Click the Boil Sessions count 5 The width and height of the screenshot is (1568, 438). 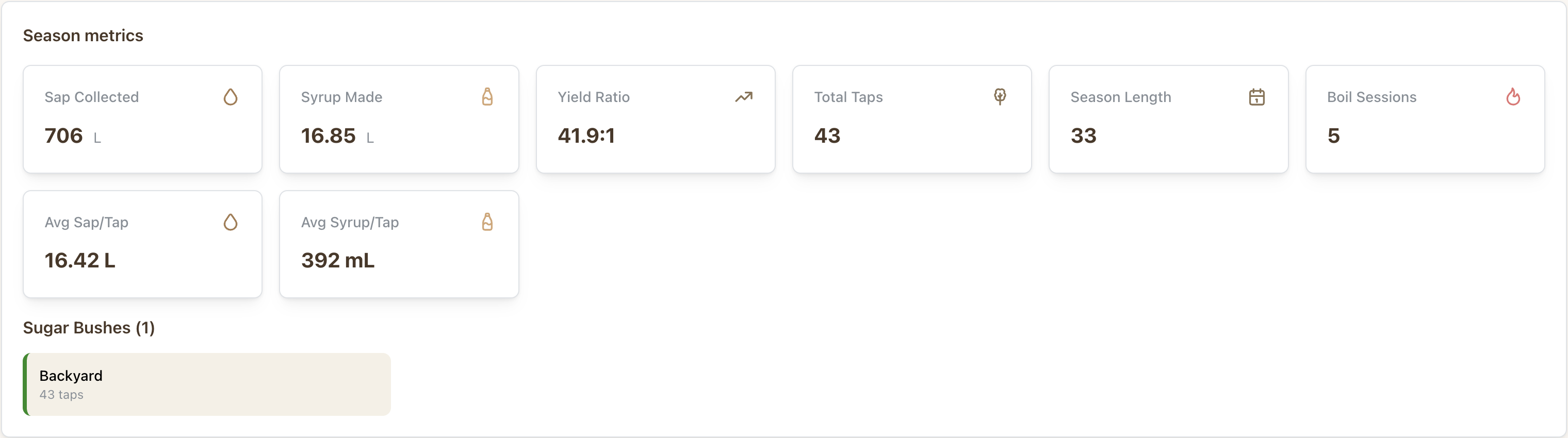tap(1333, 136)
